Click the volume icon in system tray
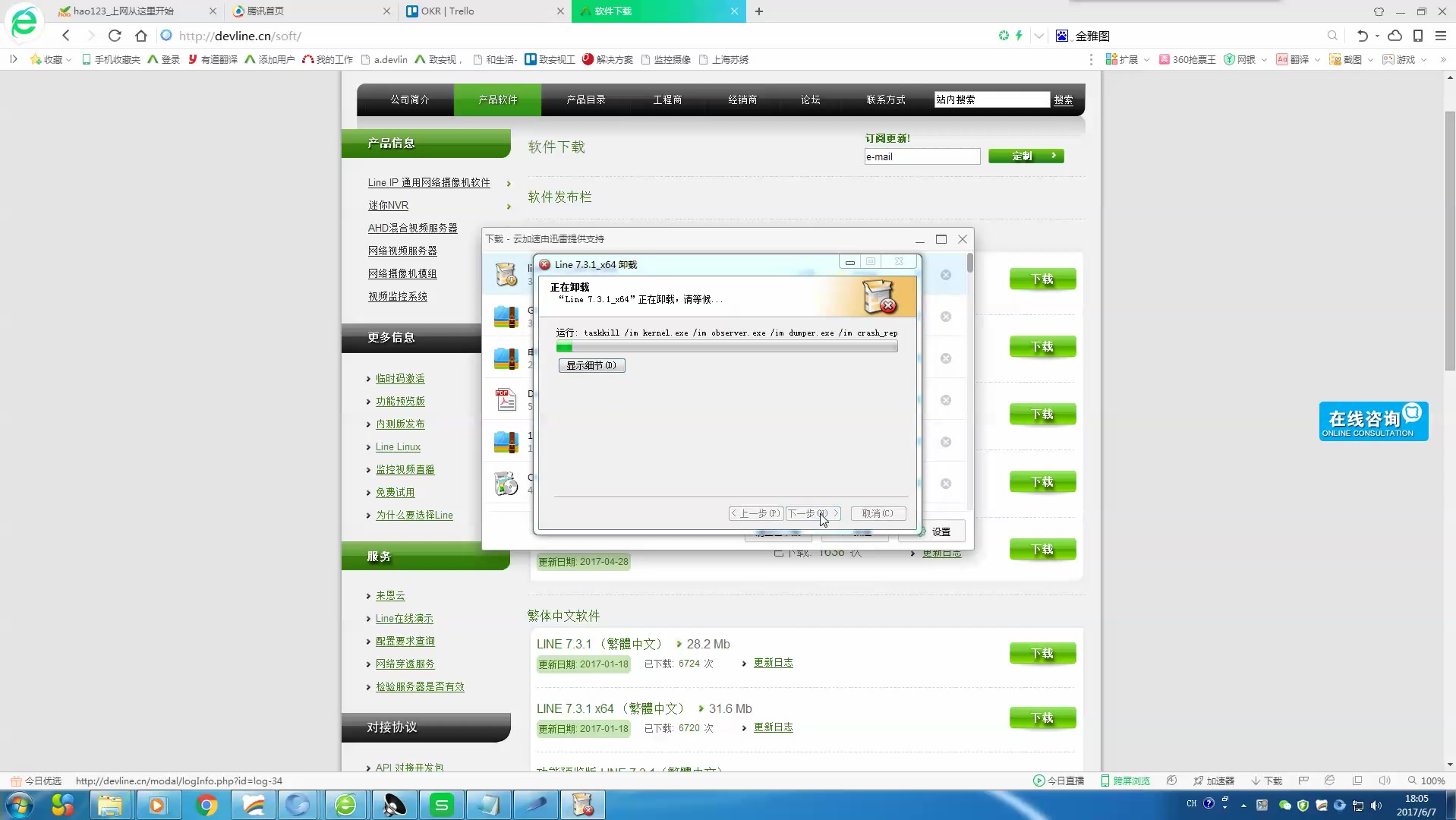The image size is (1456, 820). coord(1376,806)
